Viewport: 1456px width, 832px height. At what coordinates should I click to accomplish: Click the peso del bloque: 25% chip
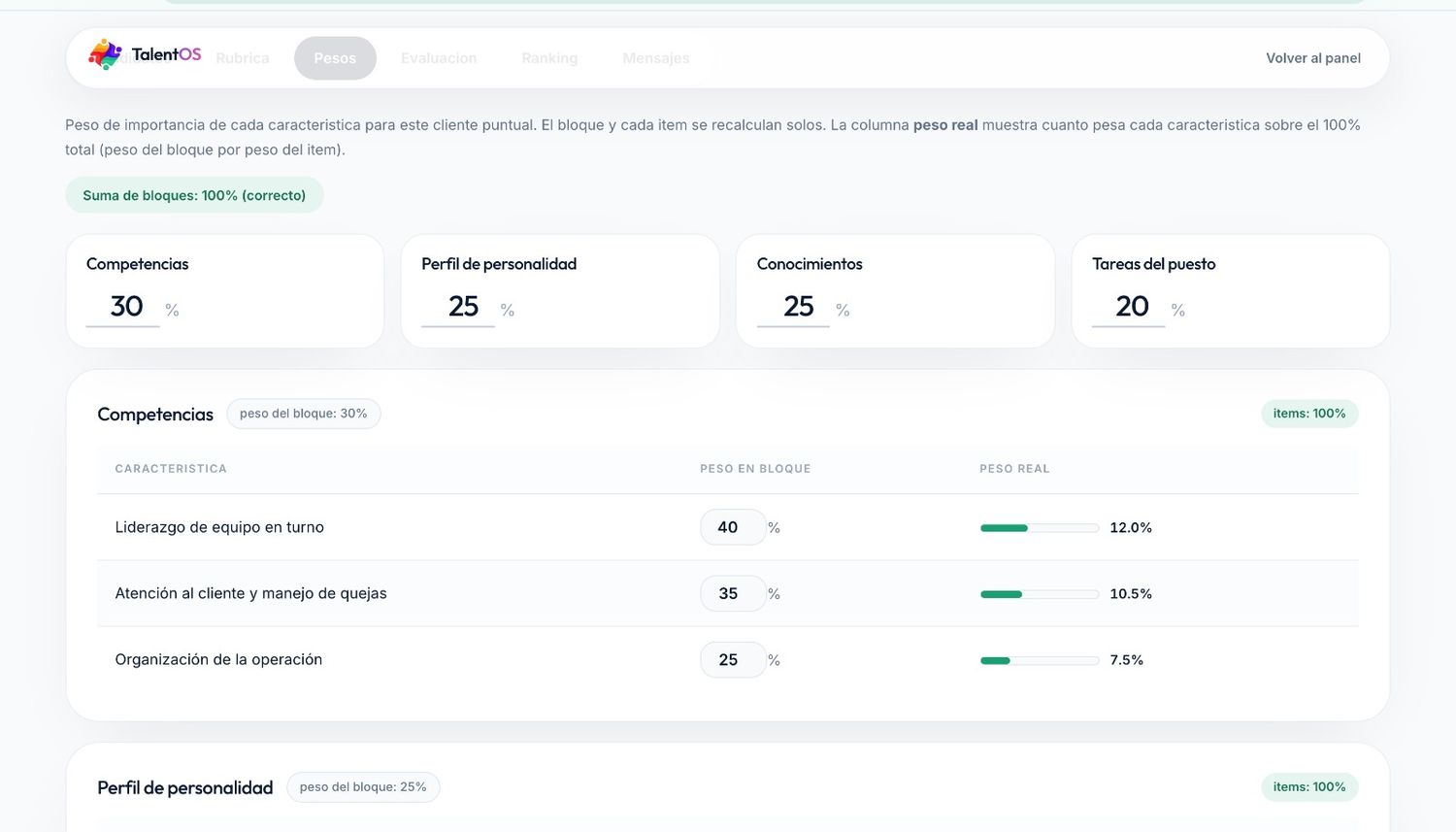click(x=363, y=787)
